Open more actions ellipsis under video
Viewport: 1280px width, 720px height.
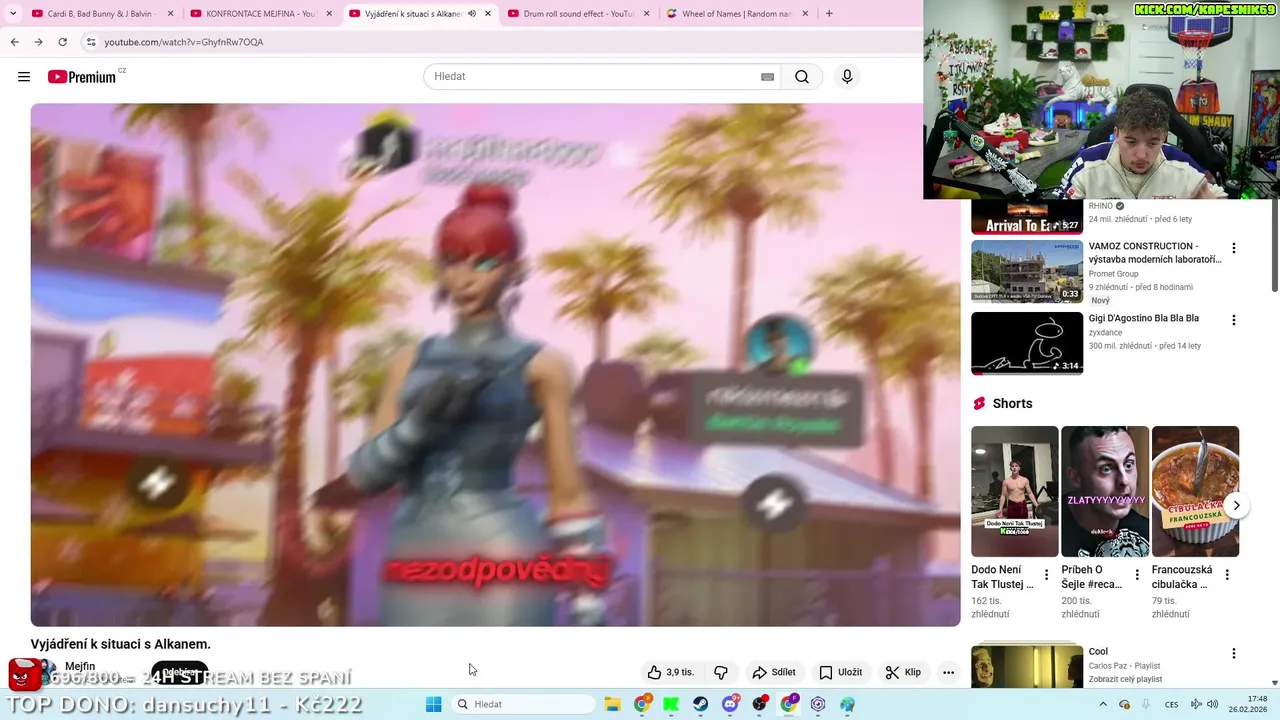point(948,672)
